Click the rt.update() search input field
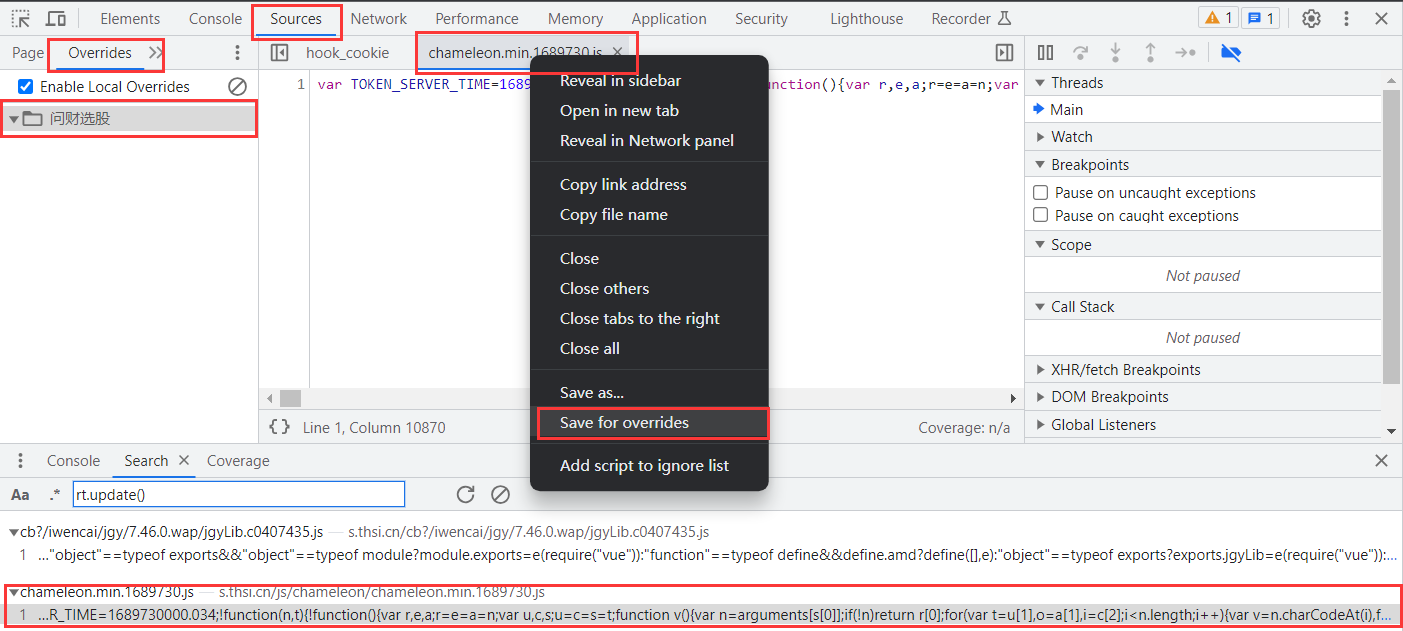This screenshot has height=631, width=1403. pyautogui.click(x=238, y=494)
